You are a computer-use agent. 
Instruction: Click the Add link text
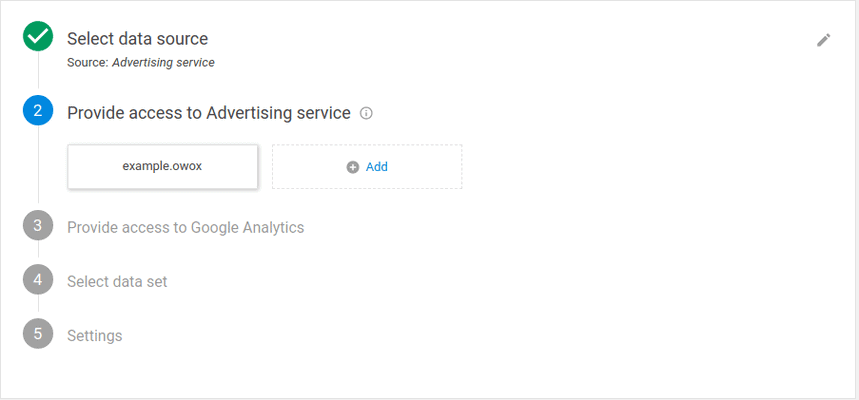coord(377,167)
